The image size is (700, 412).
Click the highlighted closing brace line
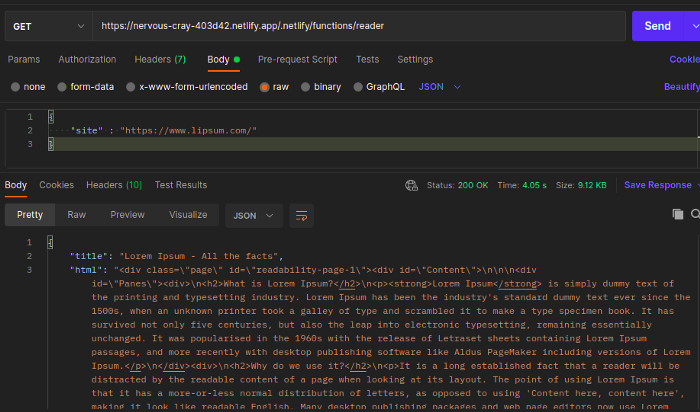click(374, 144)
